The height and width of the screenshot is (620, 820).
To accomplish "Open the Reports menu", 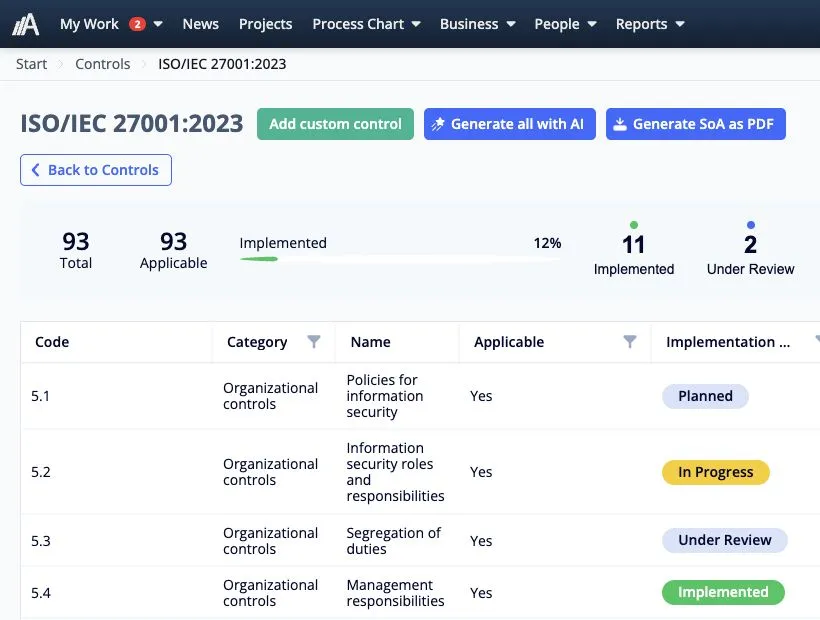I will point(642,24).
